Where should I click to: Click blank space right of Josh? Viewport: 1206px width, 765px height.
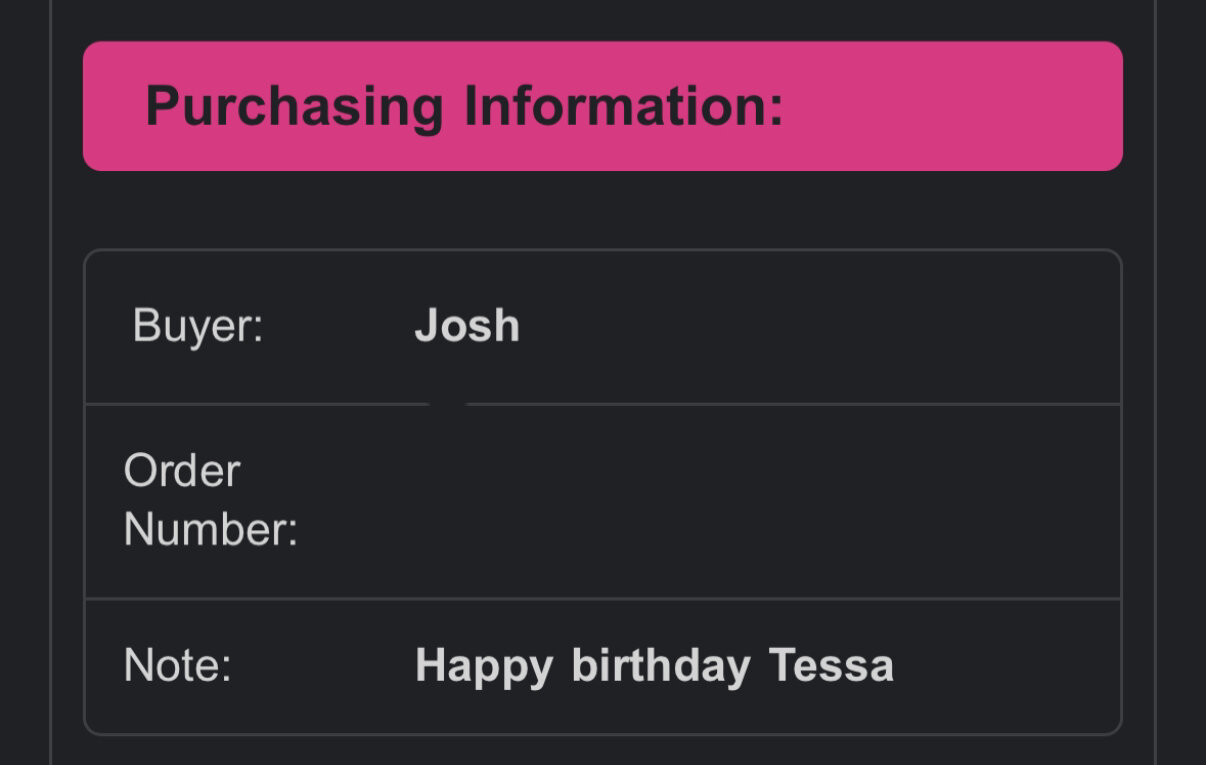tap(800, 326)
